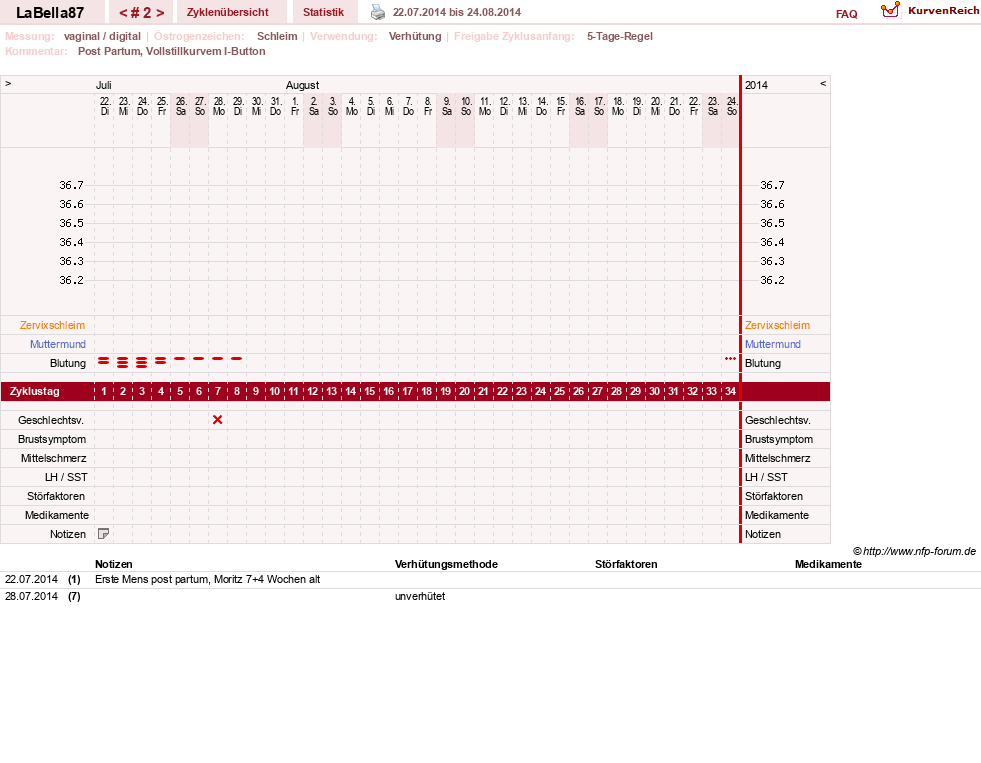
Task: Click '5-Tage-Regel' setting value
Action: pos(619,36)
